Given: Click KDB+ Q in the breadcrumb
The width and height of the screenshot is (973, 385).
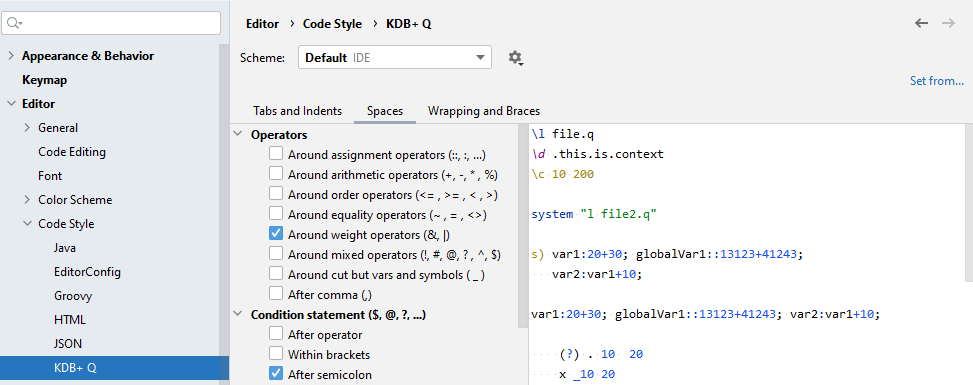Looking at the screenshot, I should tap(408, 24).
